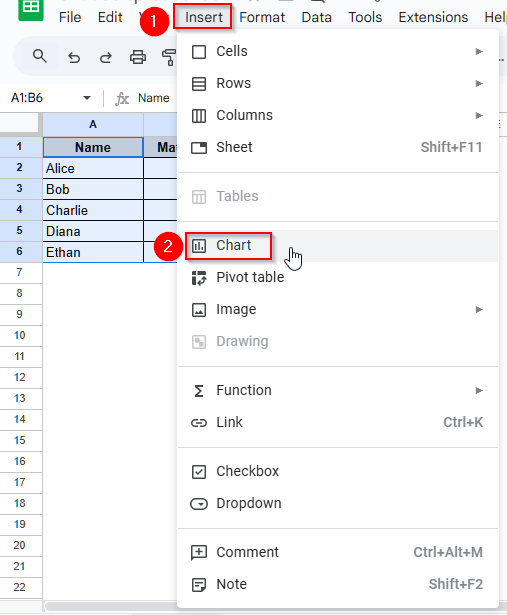This screenshot has height=615, width=507.
Task: Click the search magnifier toolbar icon
Action: (x=39, y=57)
